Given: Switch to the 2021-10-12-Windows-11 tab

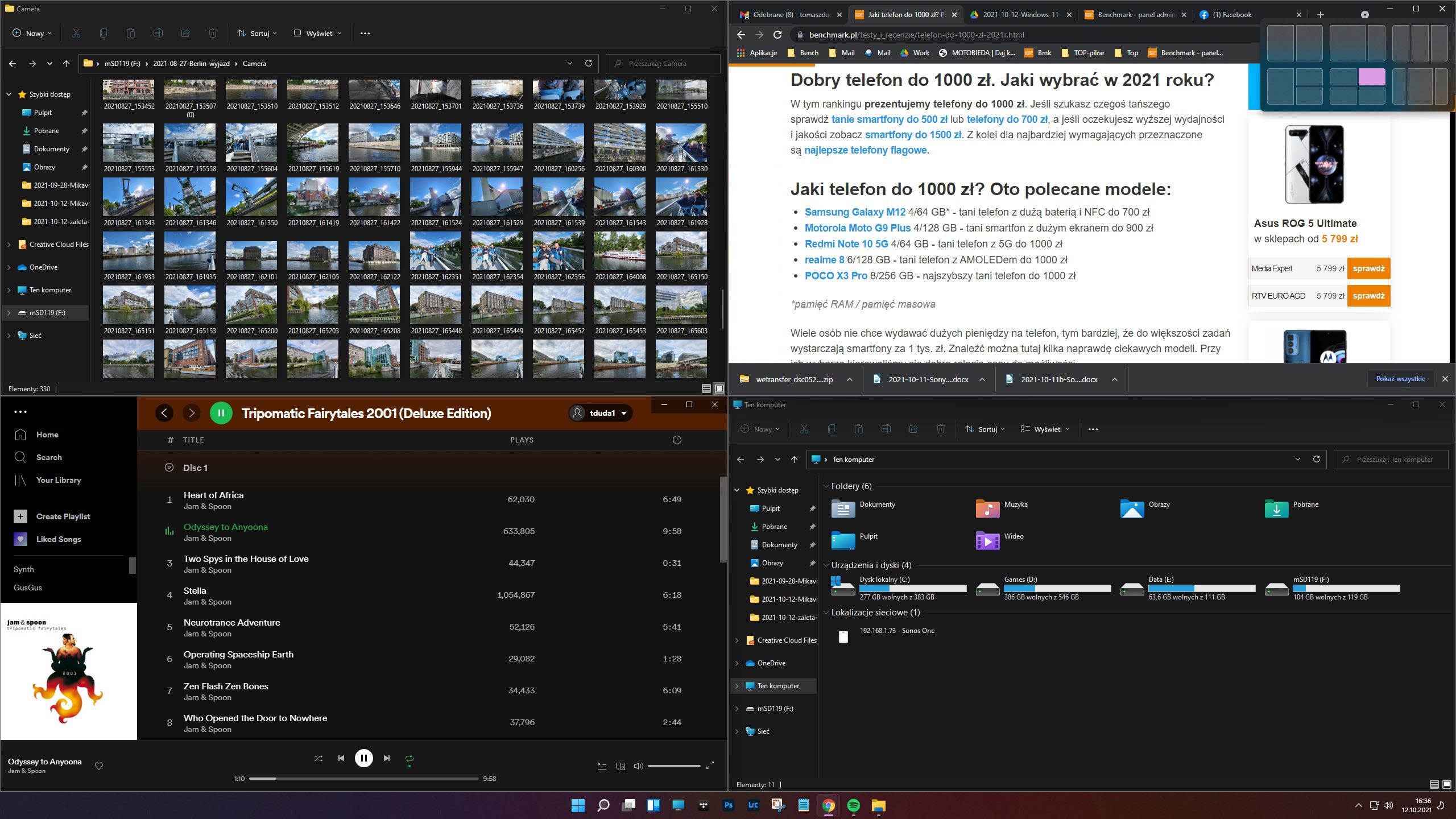Looking at the screenshot, I should click(1019, 15).
